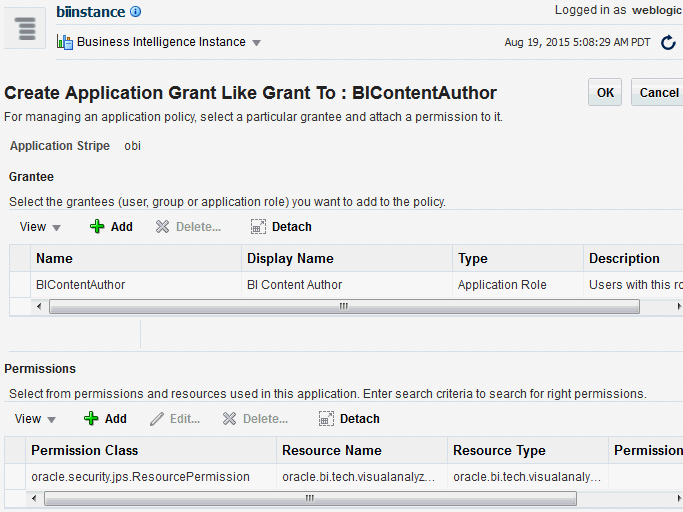Click the pencil Edit in Permissions toolbar
The width and height of the screenshot is (683, 512).
[175, 419]
